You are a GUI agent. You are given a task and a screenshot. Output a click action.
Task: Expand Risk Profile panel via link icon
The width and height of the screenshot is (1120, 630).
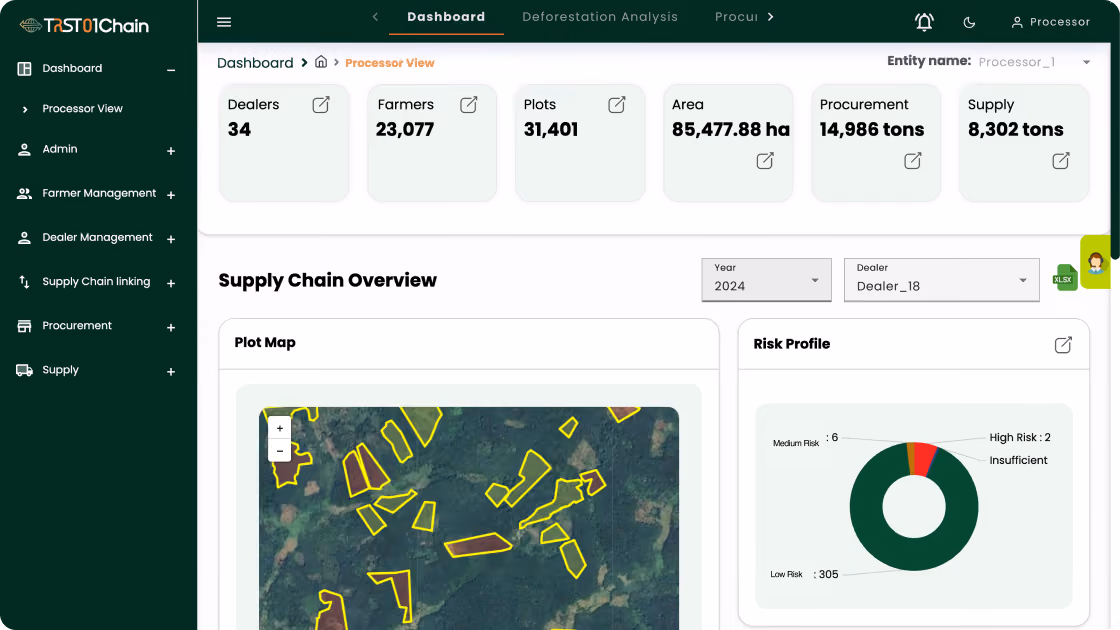[1063, 345]
